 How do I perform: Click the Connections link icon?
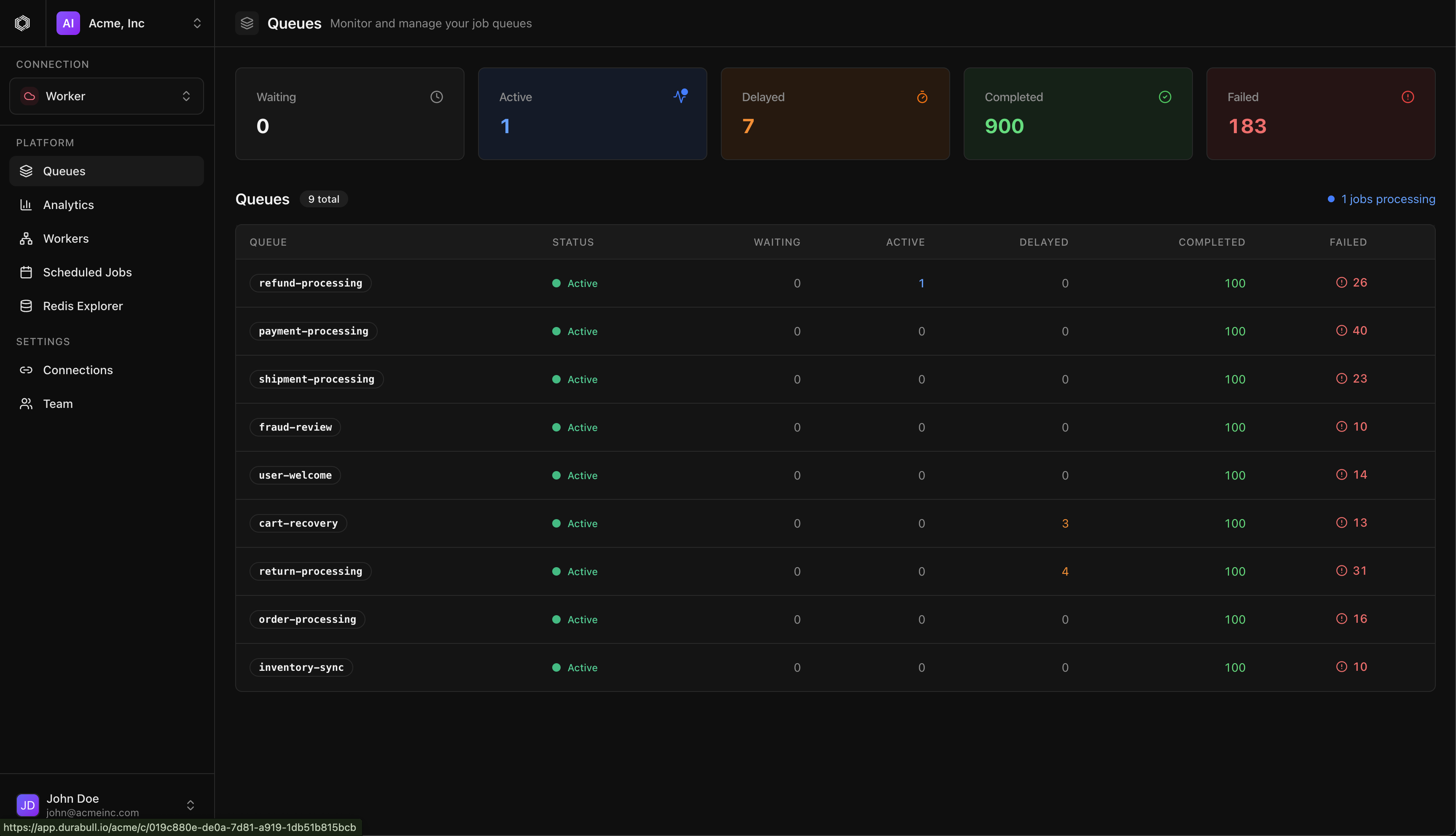(x=27, y=370)
